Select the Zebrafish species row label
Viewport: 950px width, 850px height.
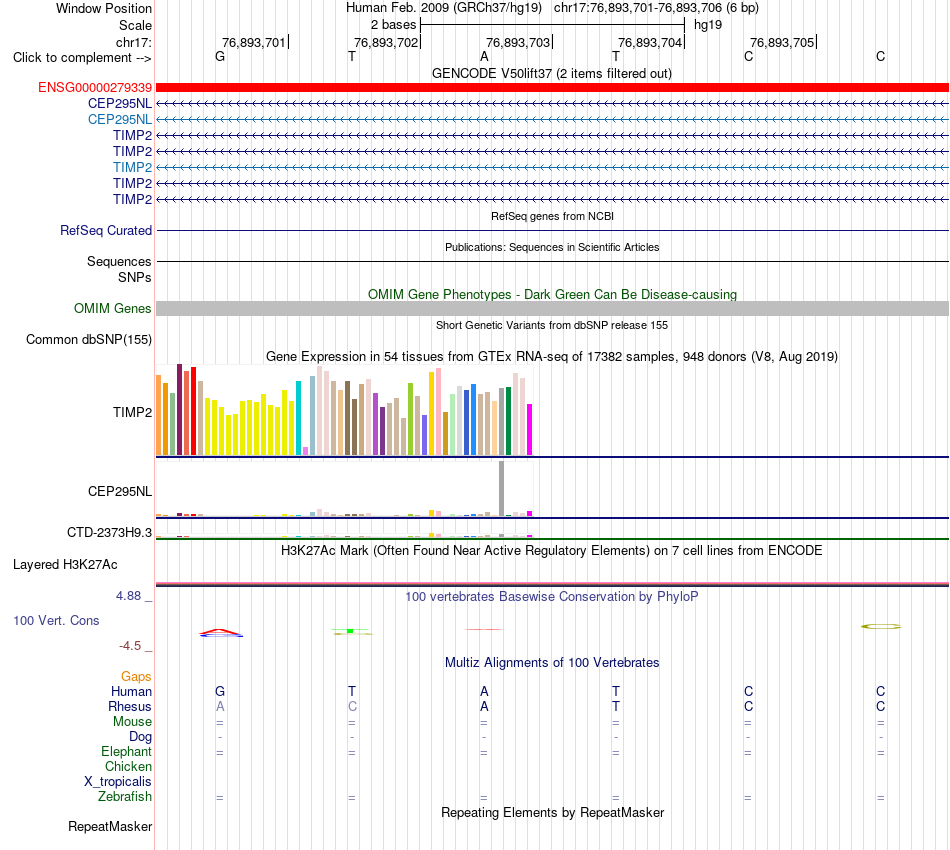(125, 797)
